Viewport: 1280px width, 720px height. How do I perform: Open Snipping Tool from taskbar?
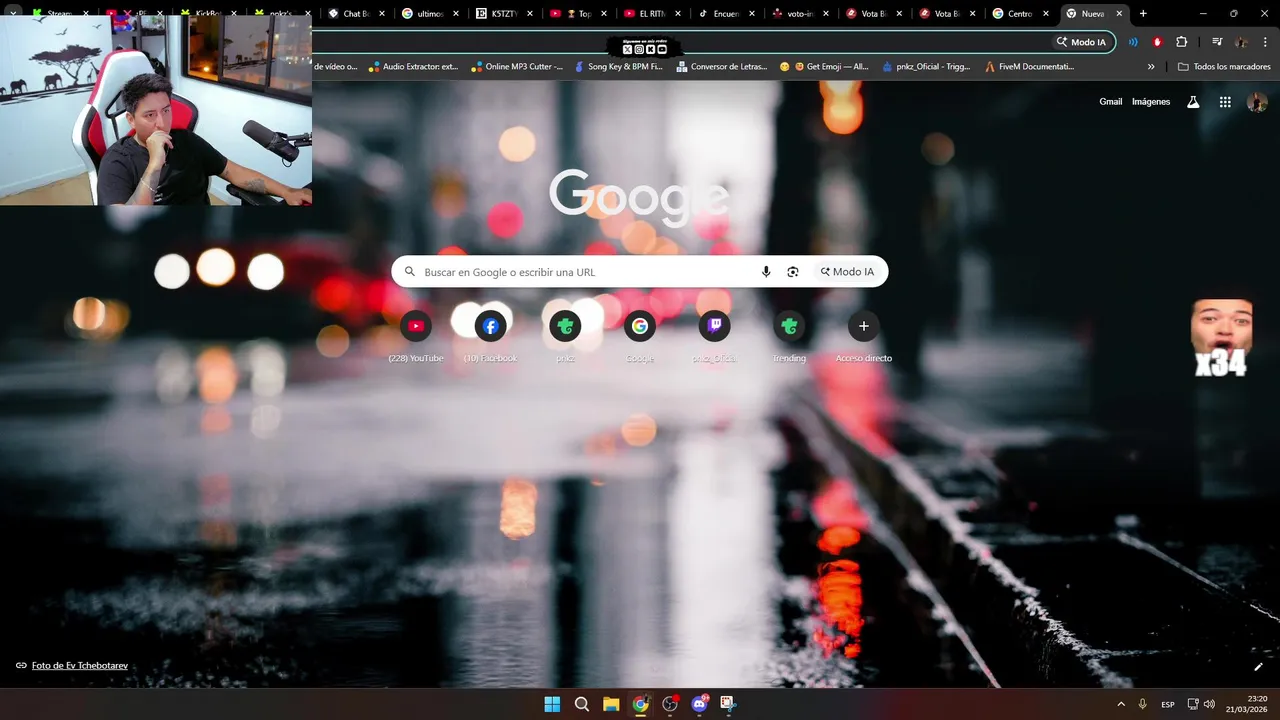[728, 704]
